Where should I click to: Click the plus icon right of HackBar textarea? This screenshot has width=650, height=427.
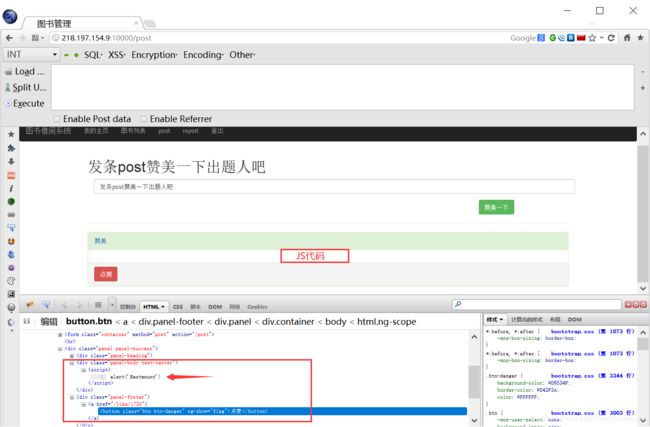click(643, 88)
